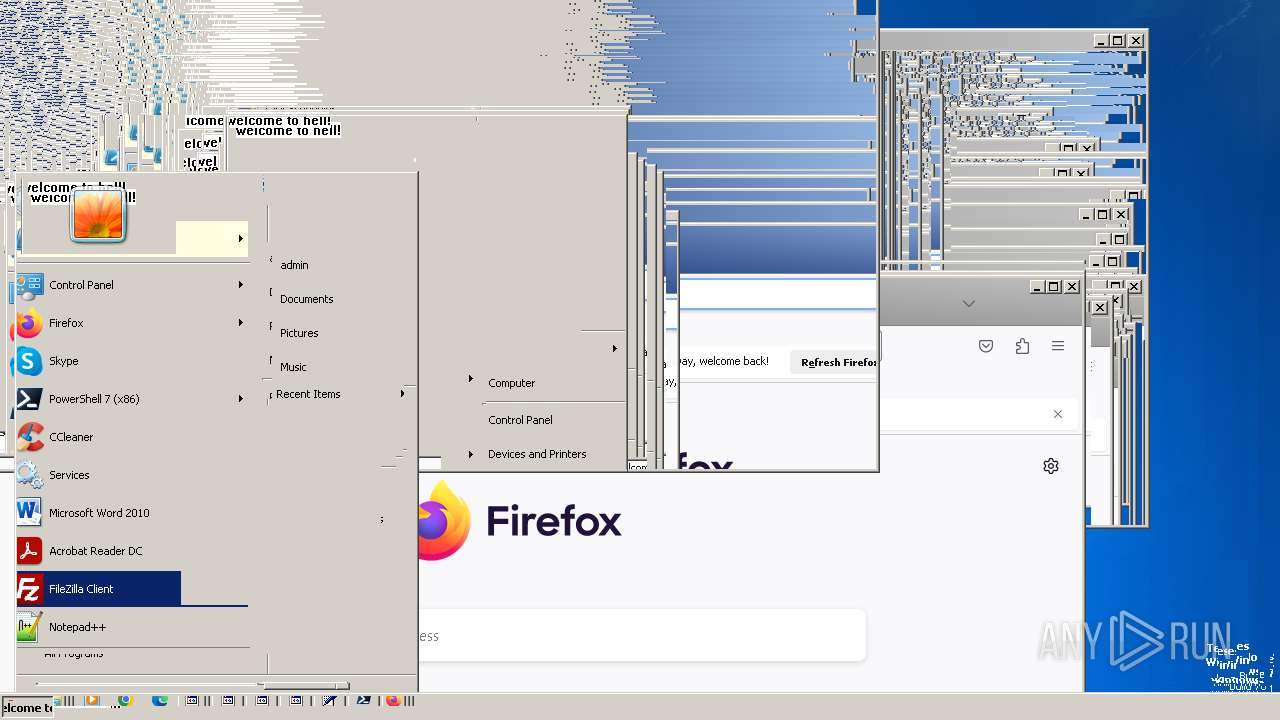Launch Microsoft Word 2010
The width and height of the screenshot is (1280, 720).
[x=132, y=513]
